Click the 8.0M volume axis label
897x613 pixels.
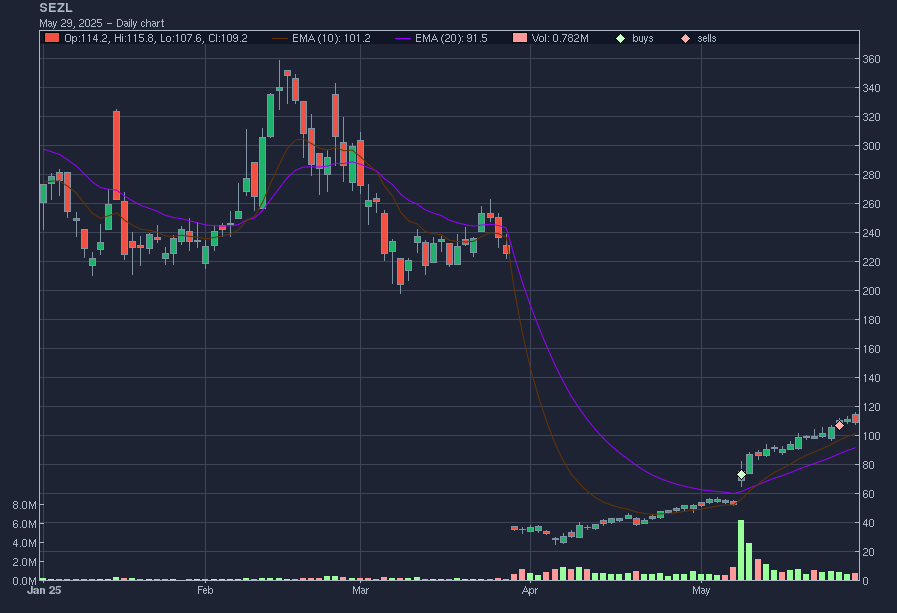click(24, 505)
